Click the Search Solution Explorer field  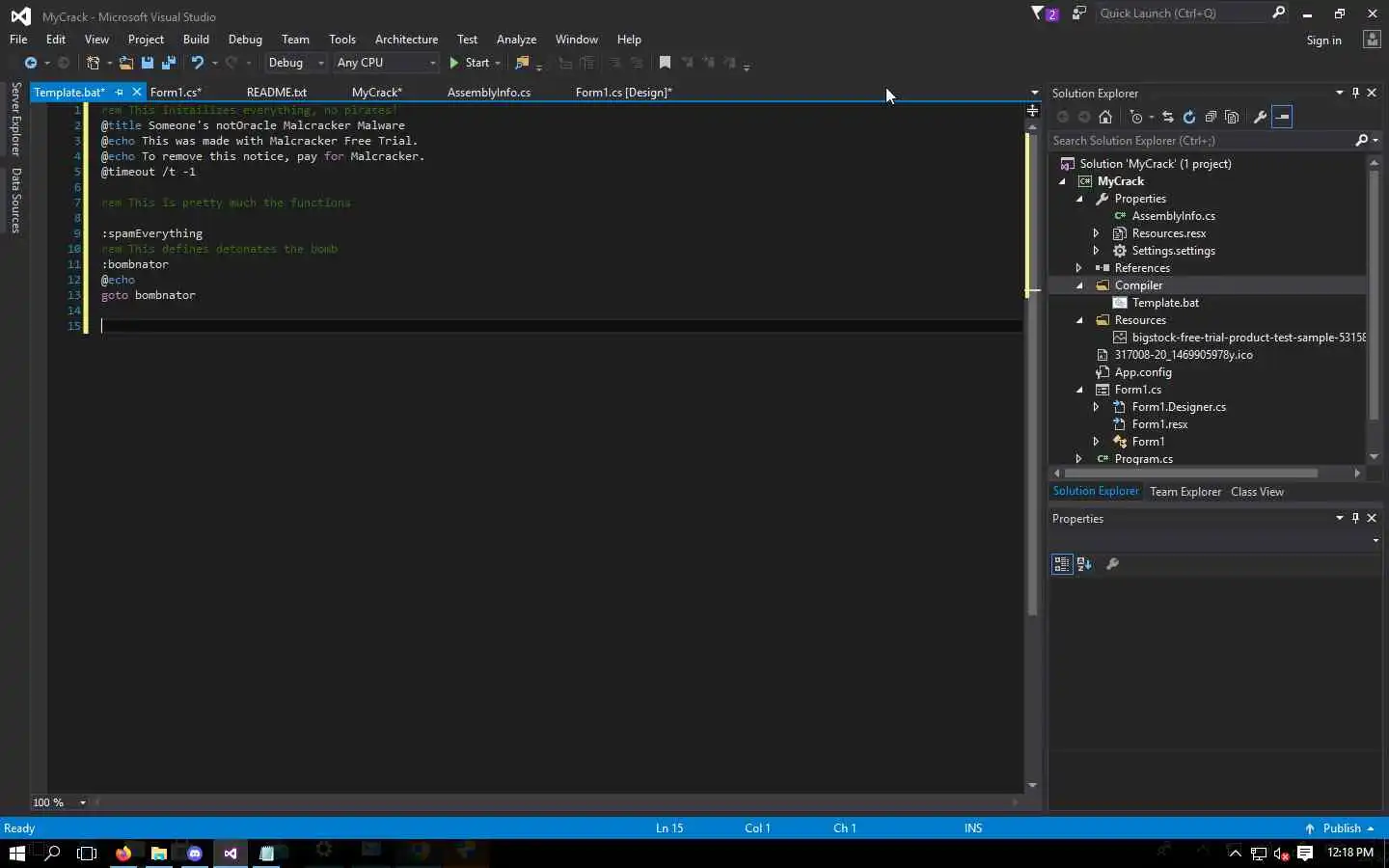[1202, 141]
